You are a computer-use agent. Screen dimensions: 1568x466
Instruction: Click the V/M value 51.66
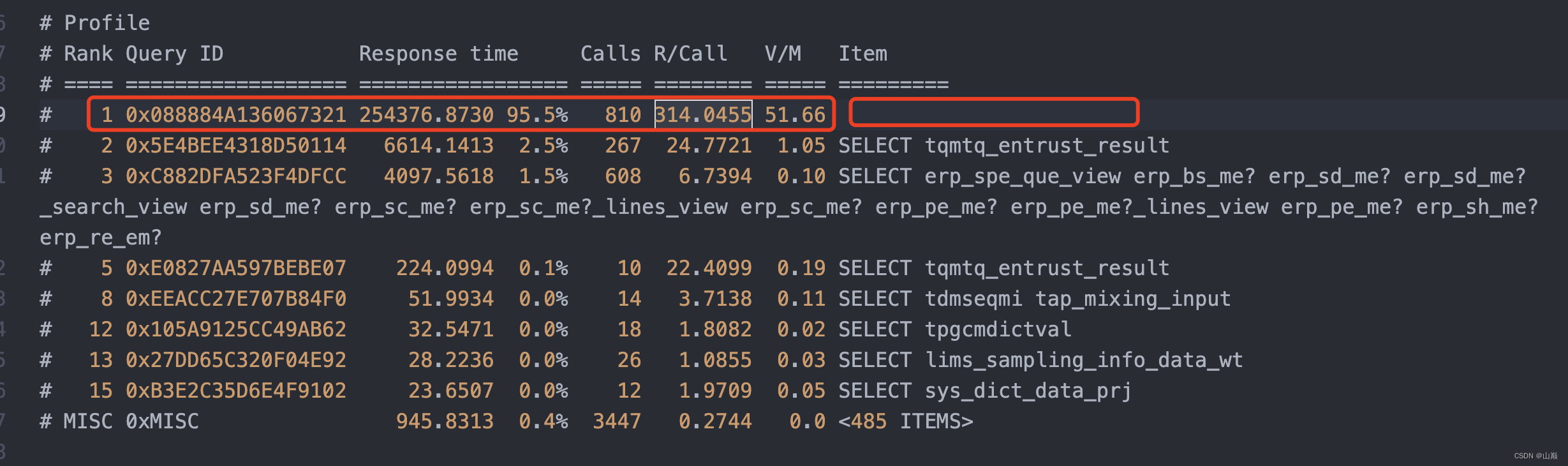point(795,115)
